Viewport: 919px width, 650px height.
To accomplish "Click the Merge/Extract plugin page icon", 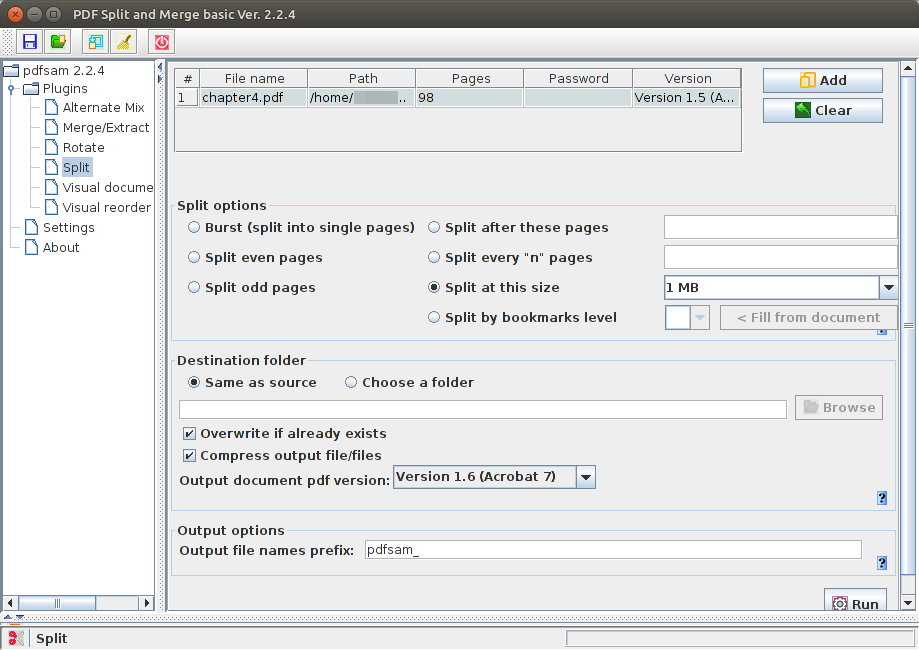I will click(52, 127).
